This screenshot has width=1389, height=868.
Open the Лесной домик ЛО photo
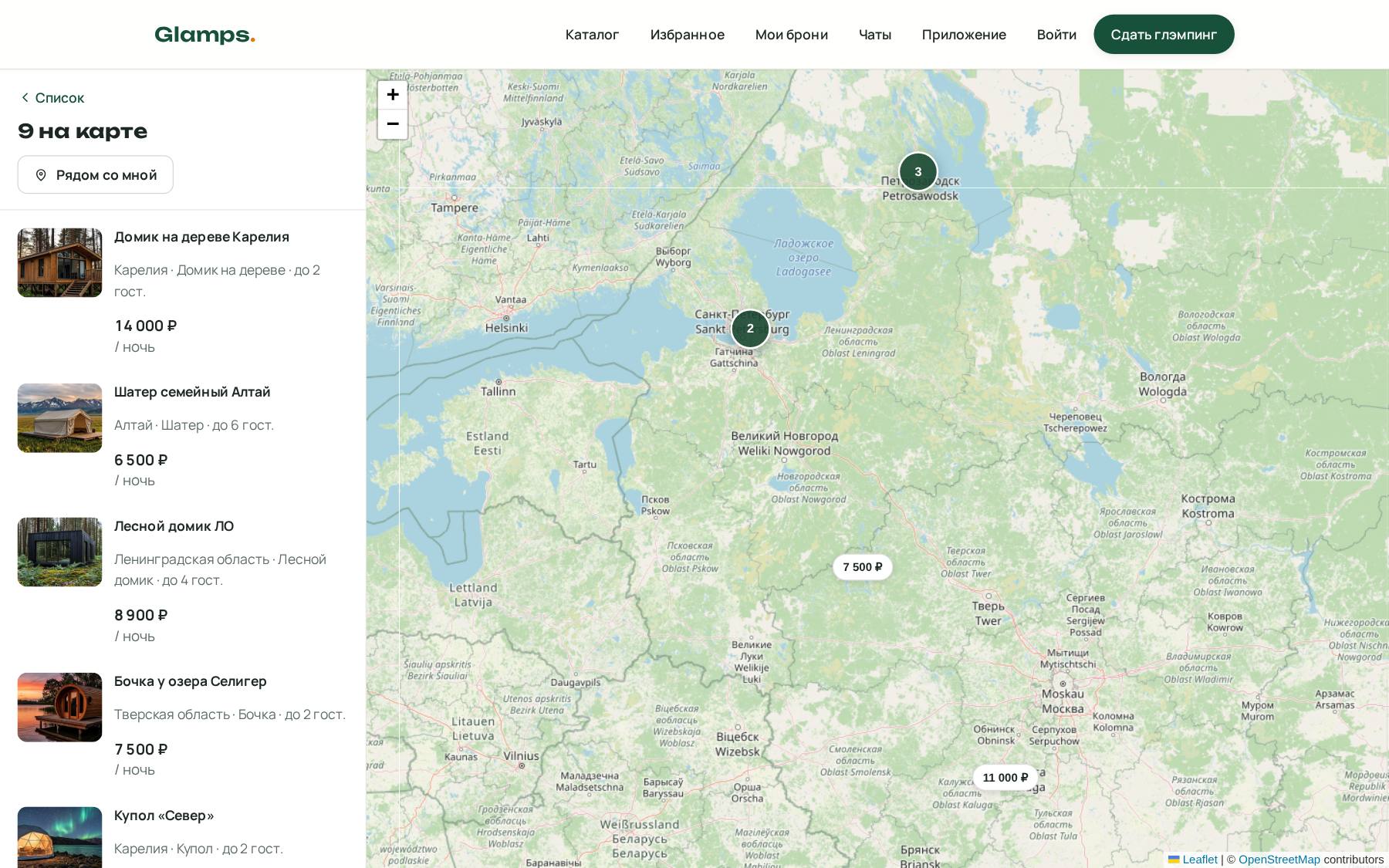[59, 552]
